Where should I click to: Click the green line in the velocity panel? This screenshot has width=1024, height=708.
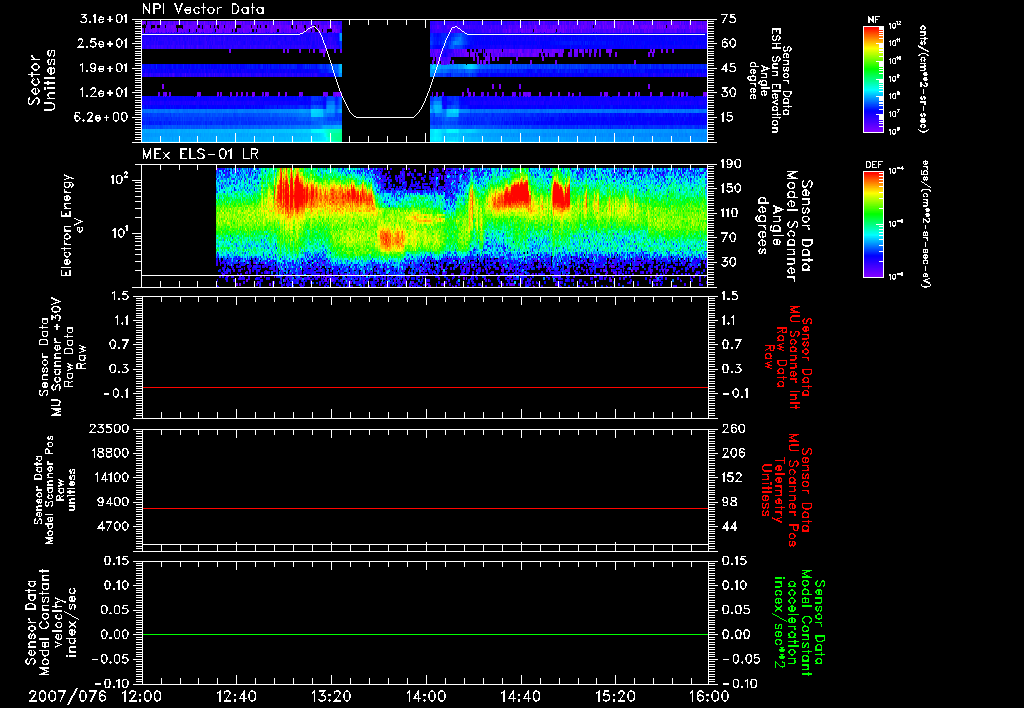click(x=425, y=634)
